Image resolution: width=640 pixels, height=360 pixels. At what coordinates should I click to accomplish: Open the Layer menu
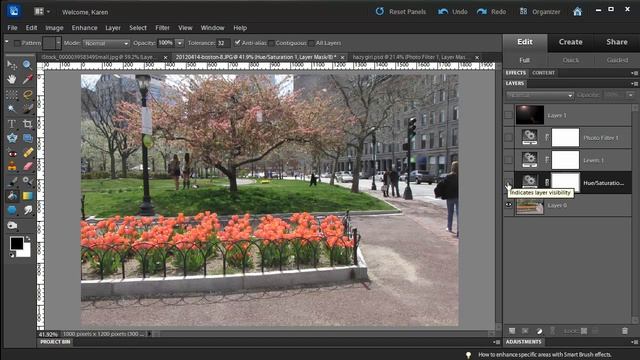click(x=113, y=28)
